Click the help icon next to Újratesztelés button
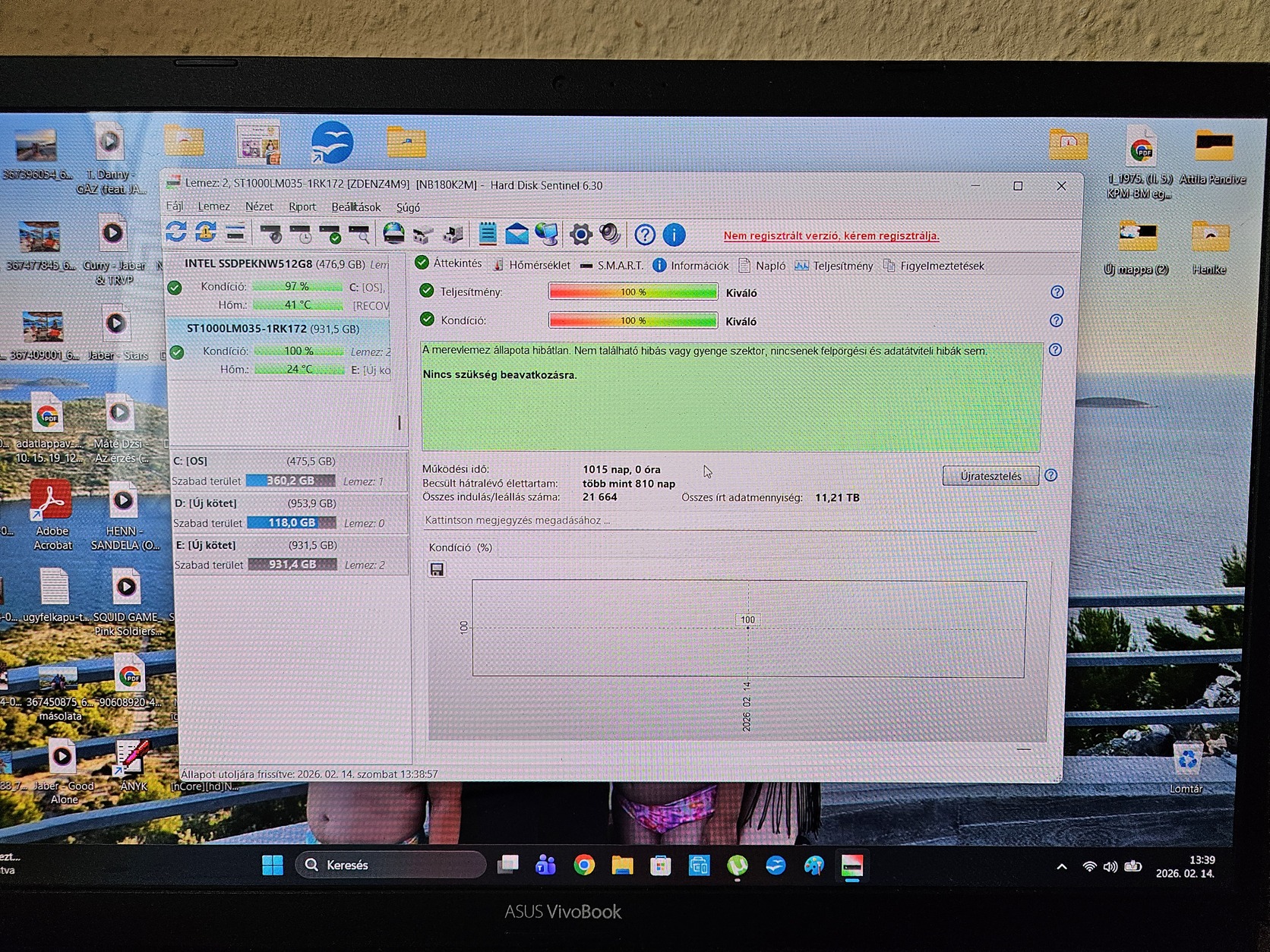Screen dimensions: 1270x952 [x=1051, y=475]
